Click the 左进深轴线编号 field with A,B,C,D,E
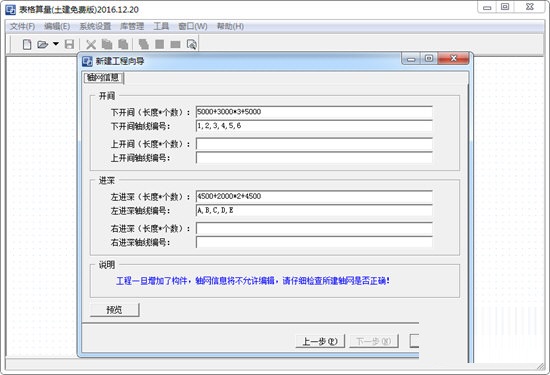Image resolution: width=550 pixels, height=375 pixels. pyautogui.click(x=314, y=210)
